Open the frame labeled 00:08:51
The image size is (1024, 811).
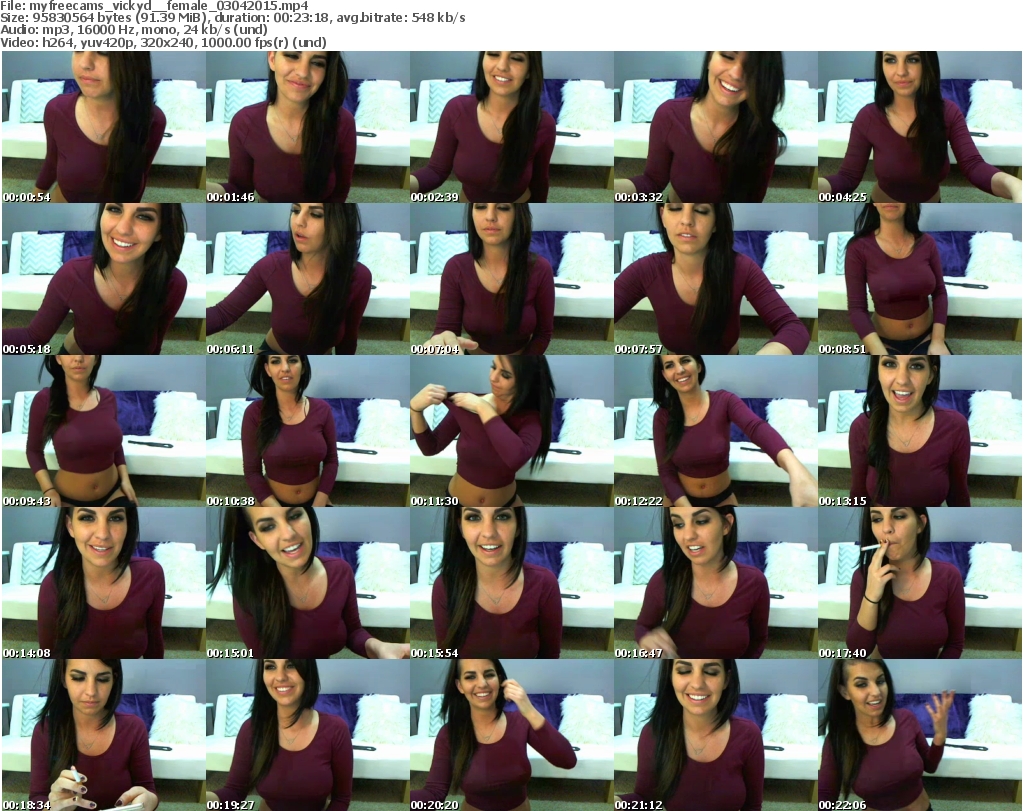point(920,279)
